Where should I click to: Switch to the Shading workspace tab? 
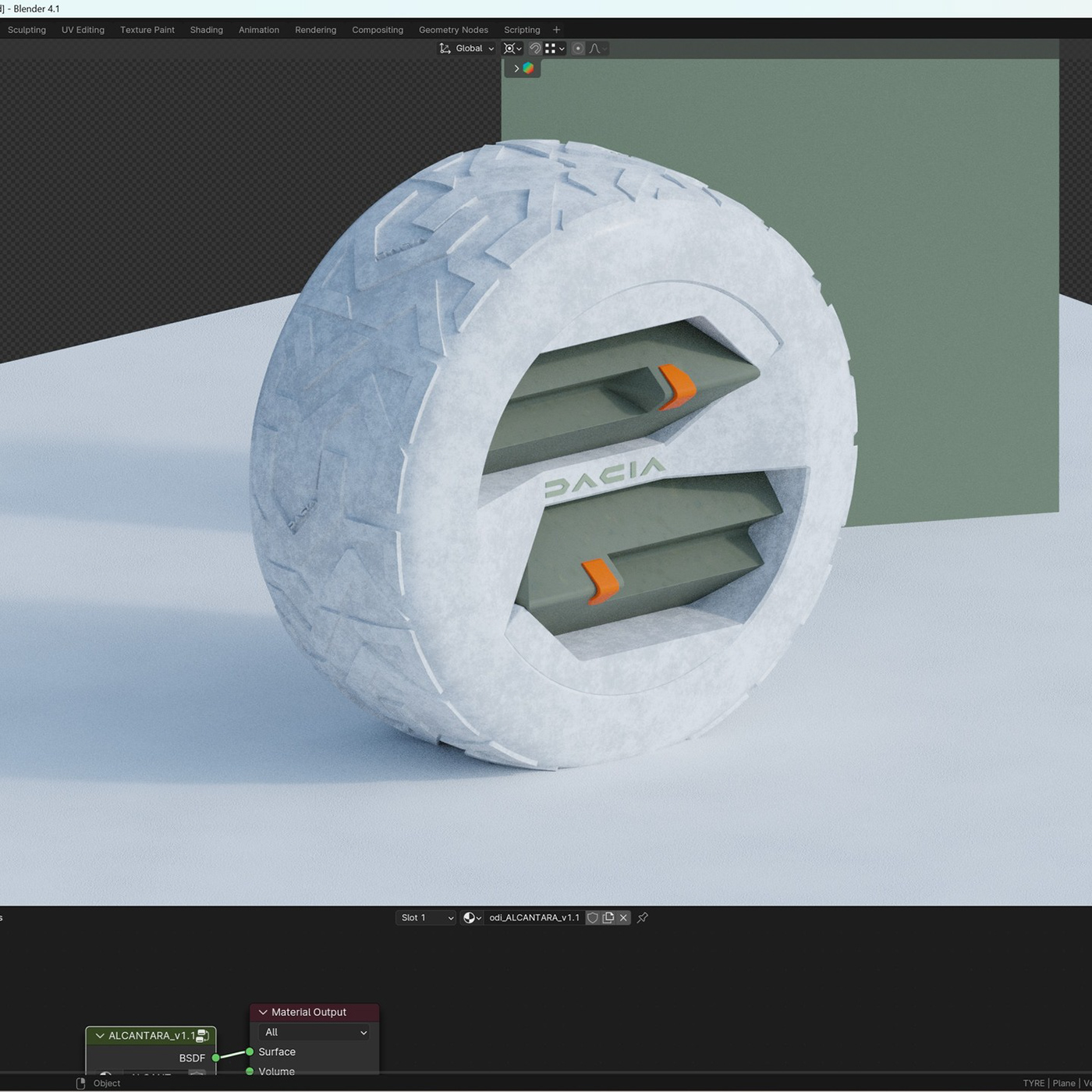206,30
